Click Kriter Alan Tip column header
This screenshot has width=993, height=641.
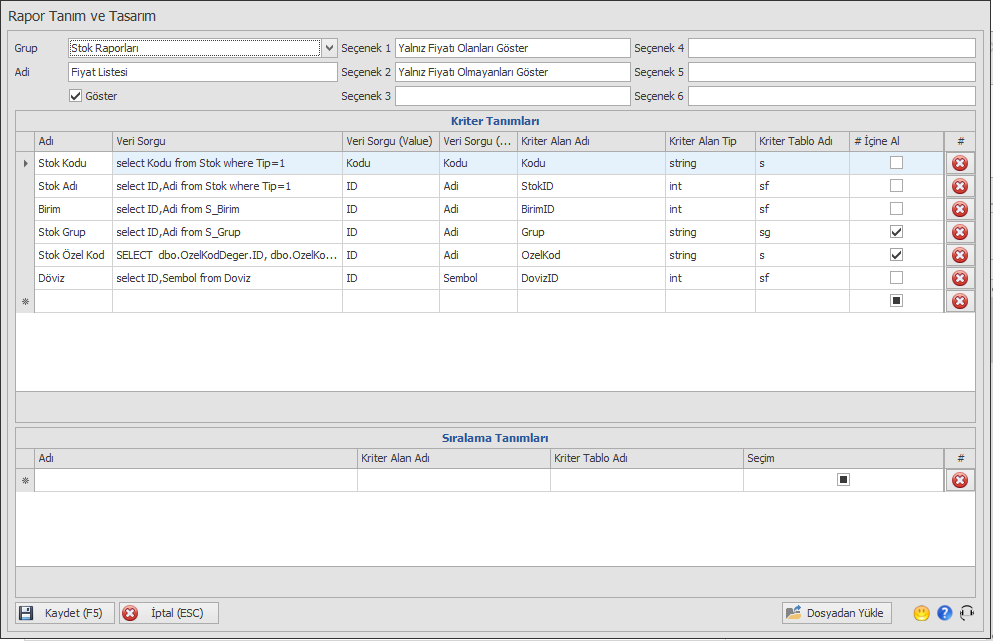coord(710,141)
